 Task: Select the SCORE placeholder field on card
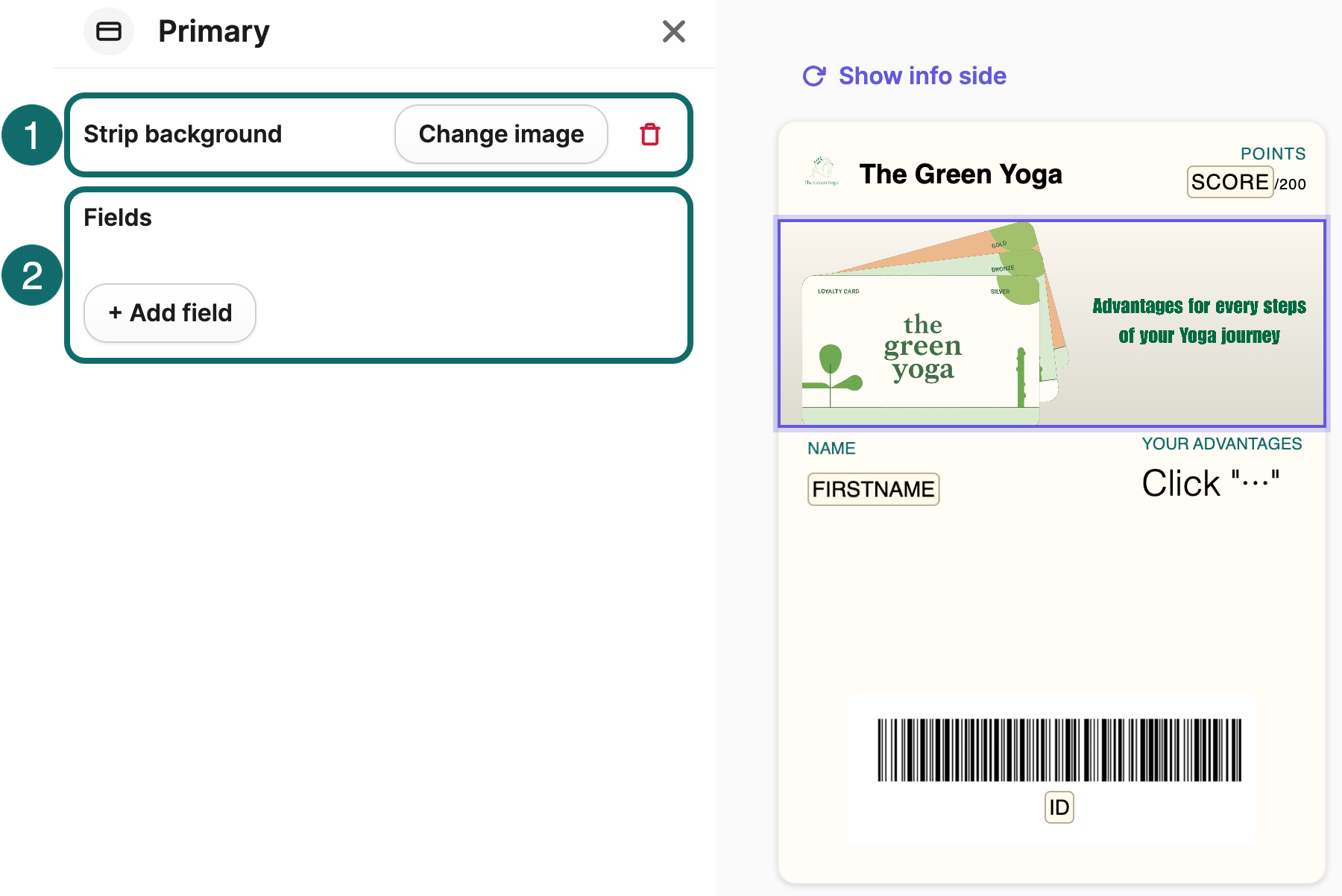1229,182
